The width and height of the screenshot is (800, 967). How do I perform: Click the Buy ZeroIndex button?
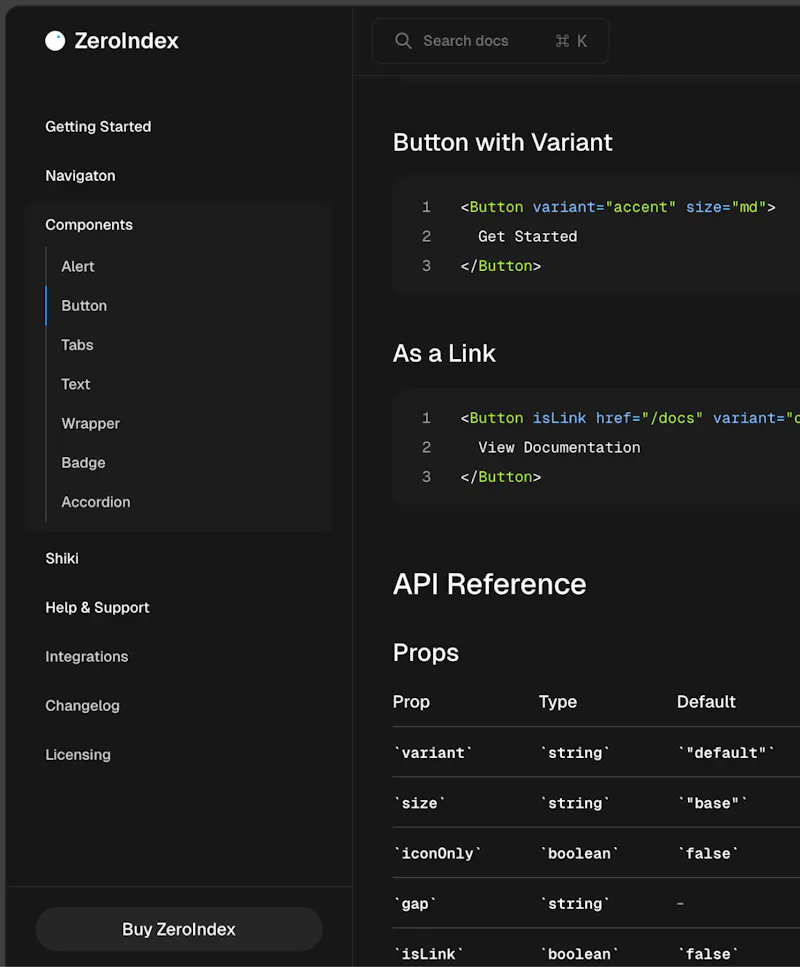[179, 929]
